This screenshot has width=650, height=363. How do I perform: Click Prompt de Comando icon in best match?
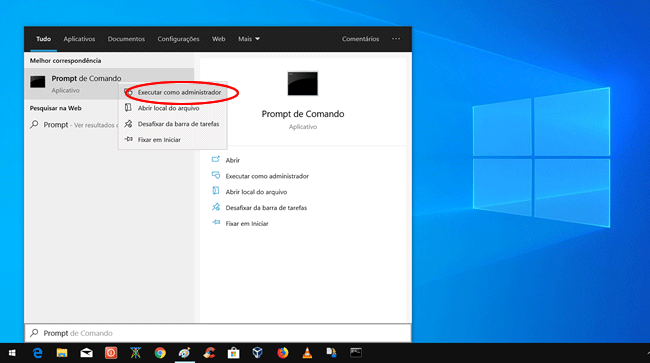pos(38,82)
